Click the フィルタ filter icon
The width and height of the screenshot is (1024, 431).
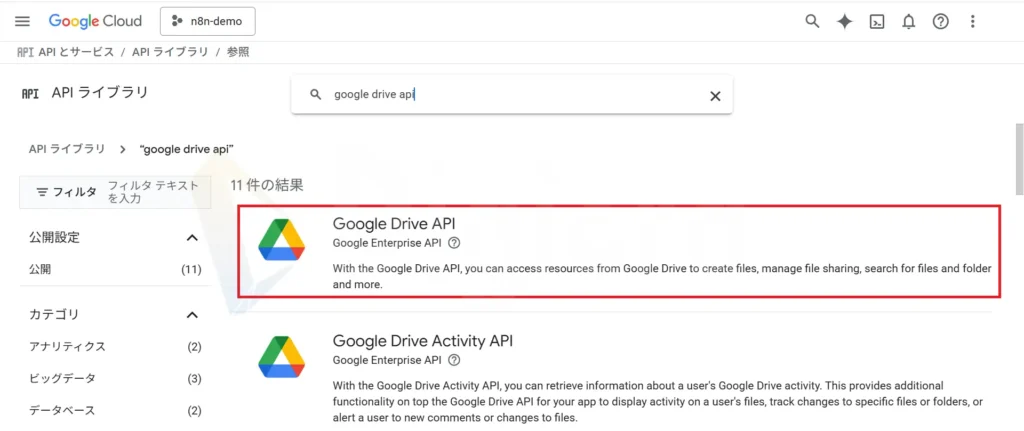point(42,192)
